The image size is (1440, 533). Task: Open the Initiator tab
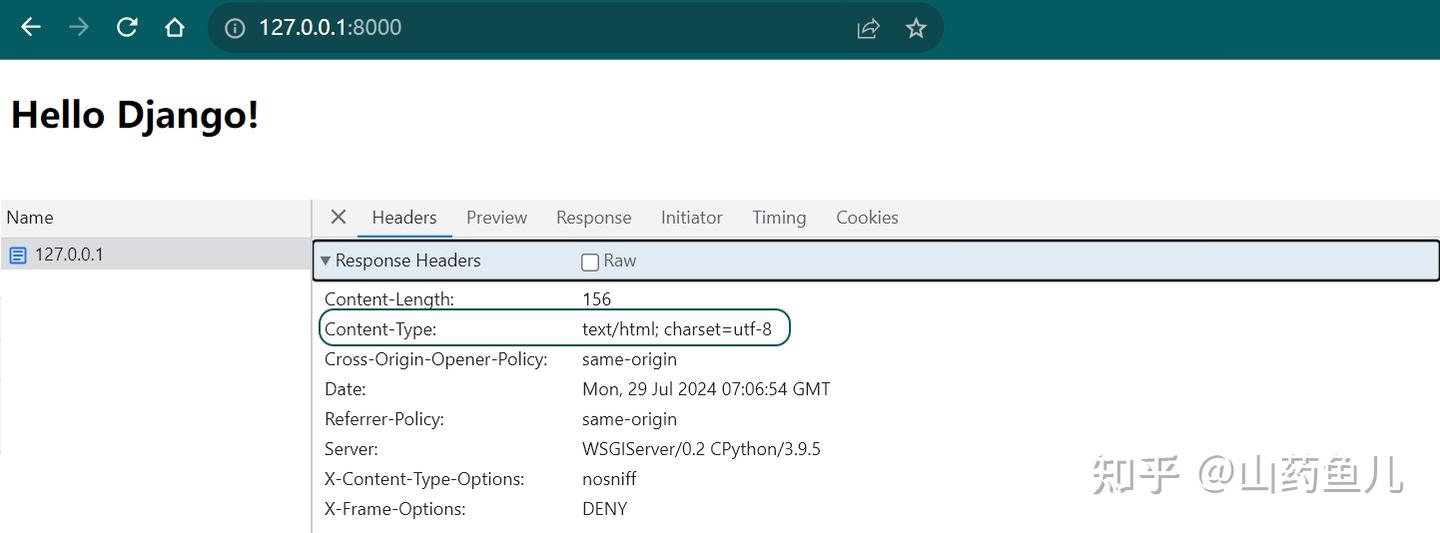(x=691, y=217)
